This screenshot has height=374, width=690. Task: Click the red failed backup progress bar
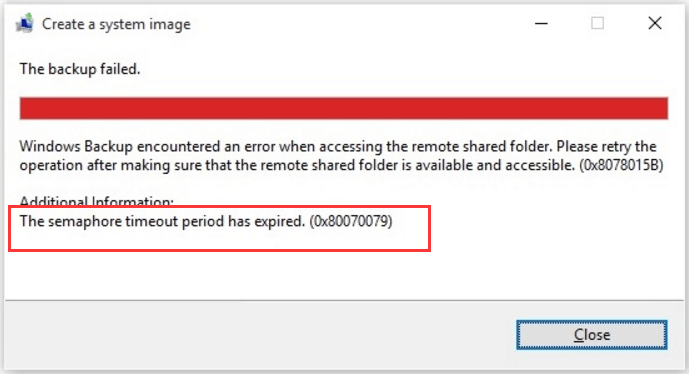[344, 108]
